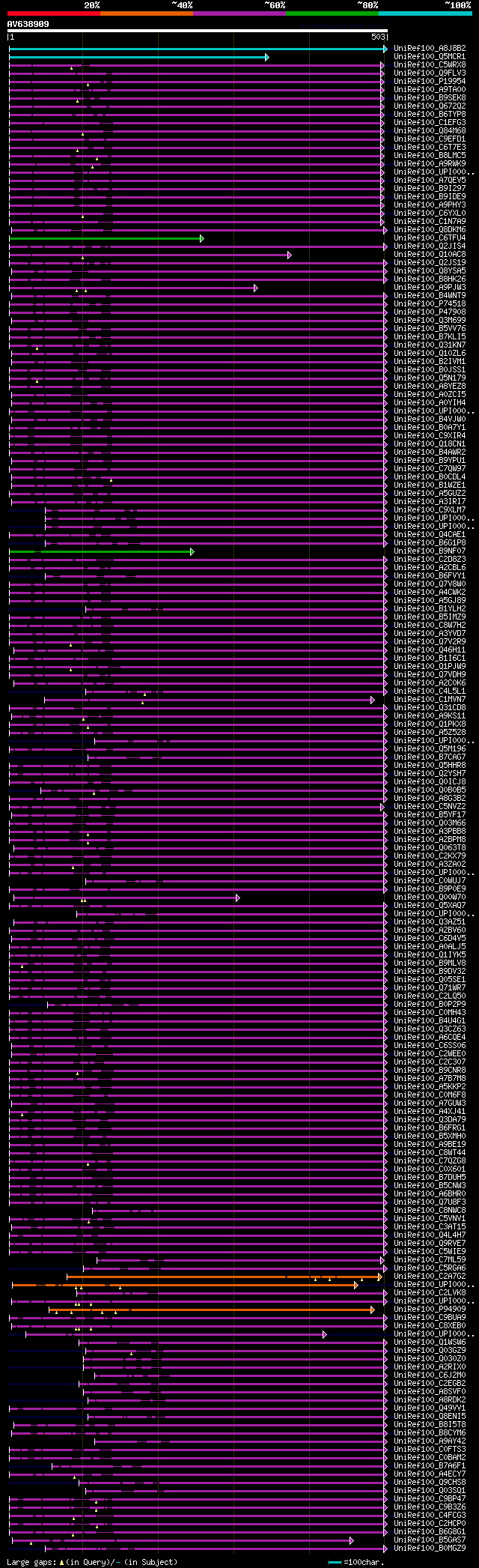479x1568 pixels.
Task: Select label UniRef100_B0CDL4
Action: [x=430, y=477]
